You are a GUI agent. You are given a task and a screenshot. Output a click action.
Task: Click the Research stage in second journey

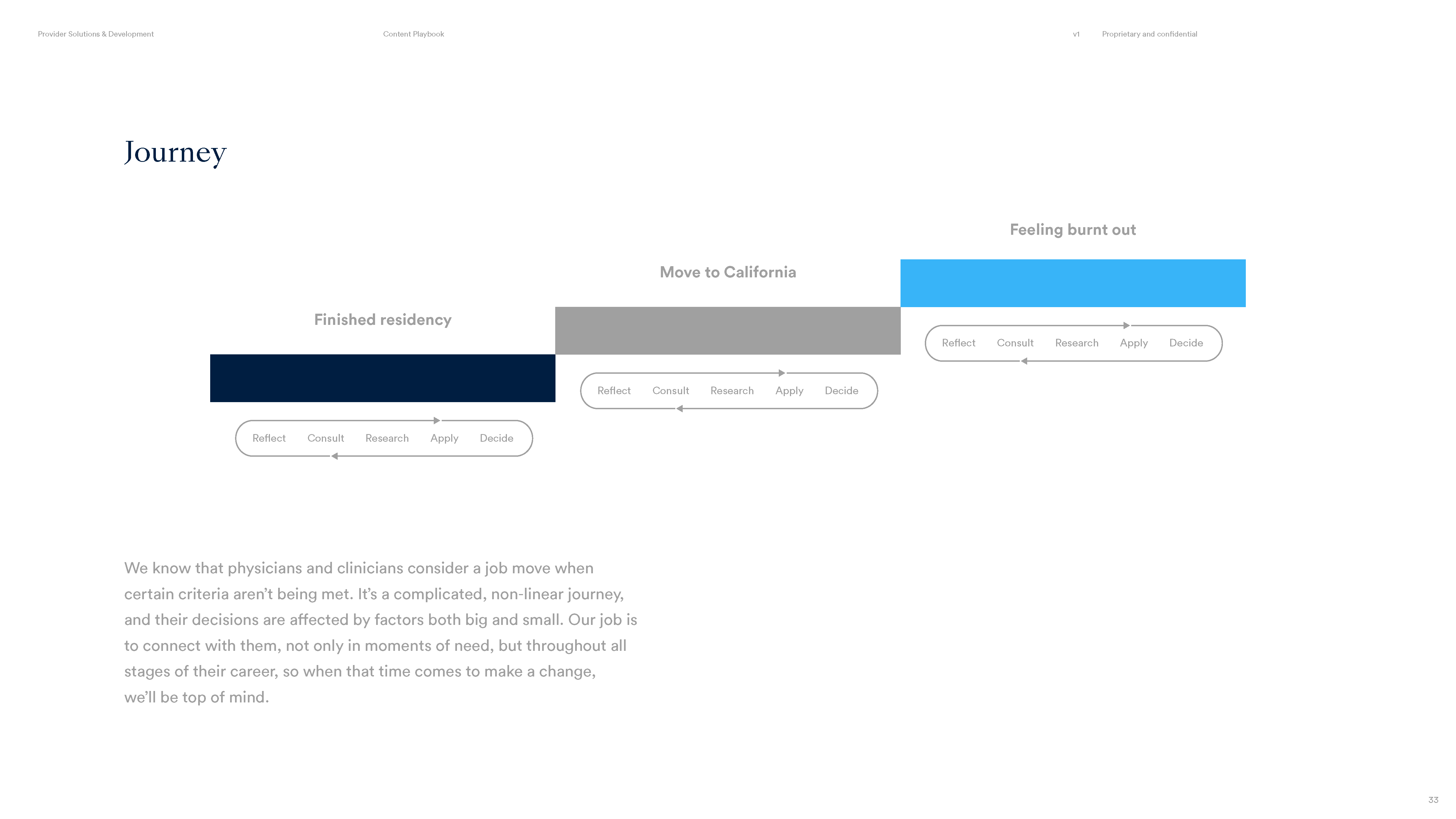(x=731, y=390)
